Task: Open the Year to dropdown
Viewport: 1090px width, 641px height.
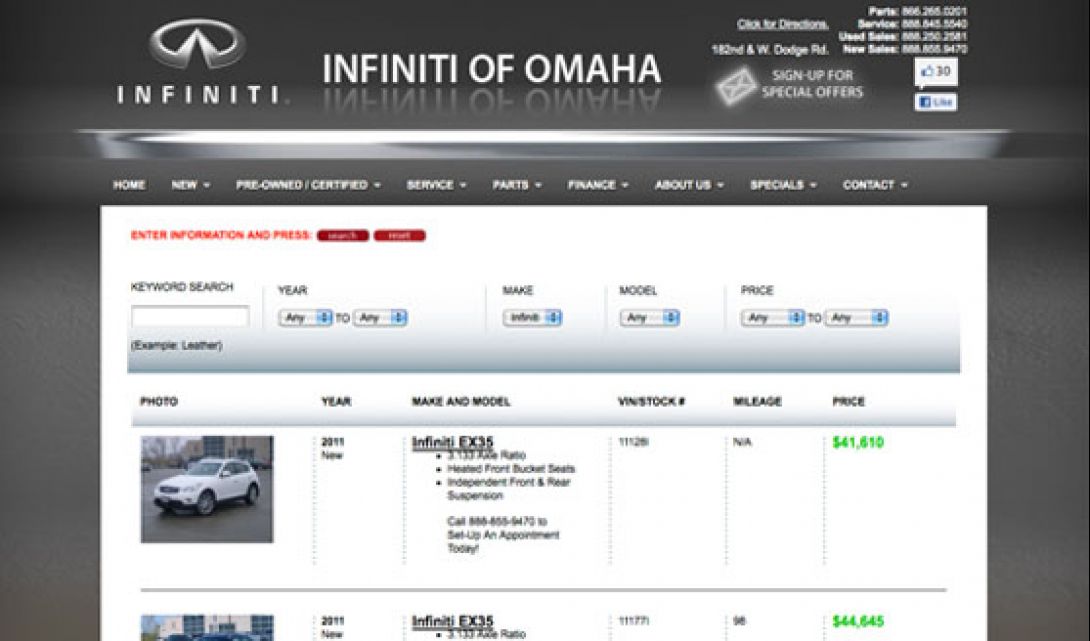Action: 380,318
